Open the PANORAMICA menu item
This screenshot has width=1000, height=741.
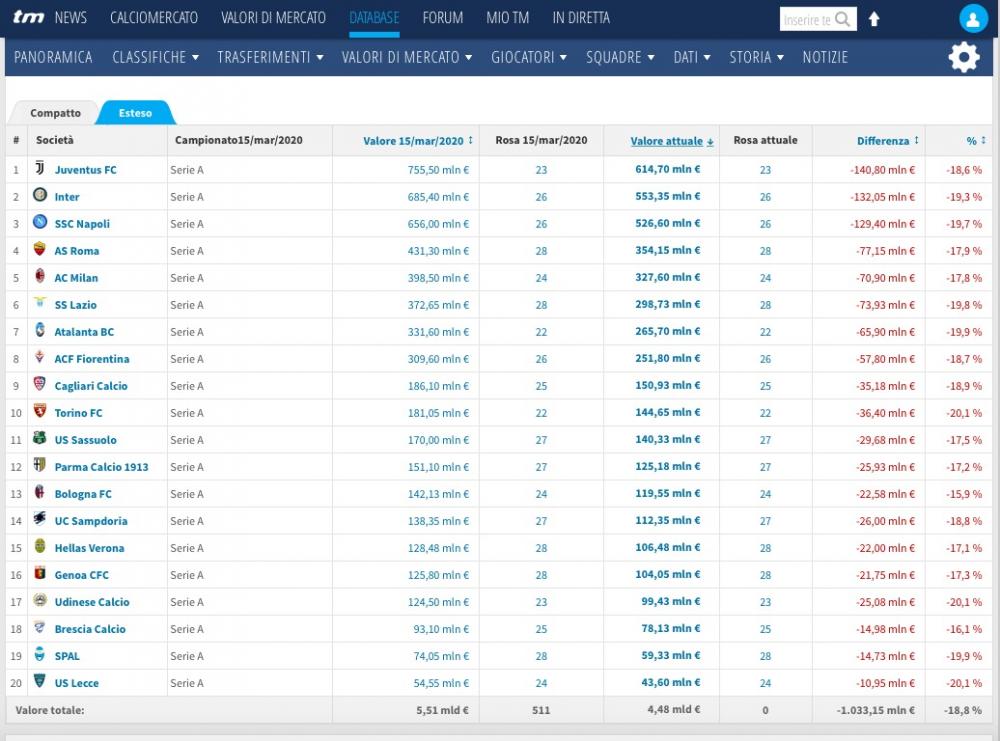tap(53, 57)
